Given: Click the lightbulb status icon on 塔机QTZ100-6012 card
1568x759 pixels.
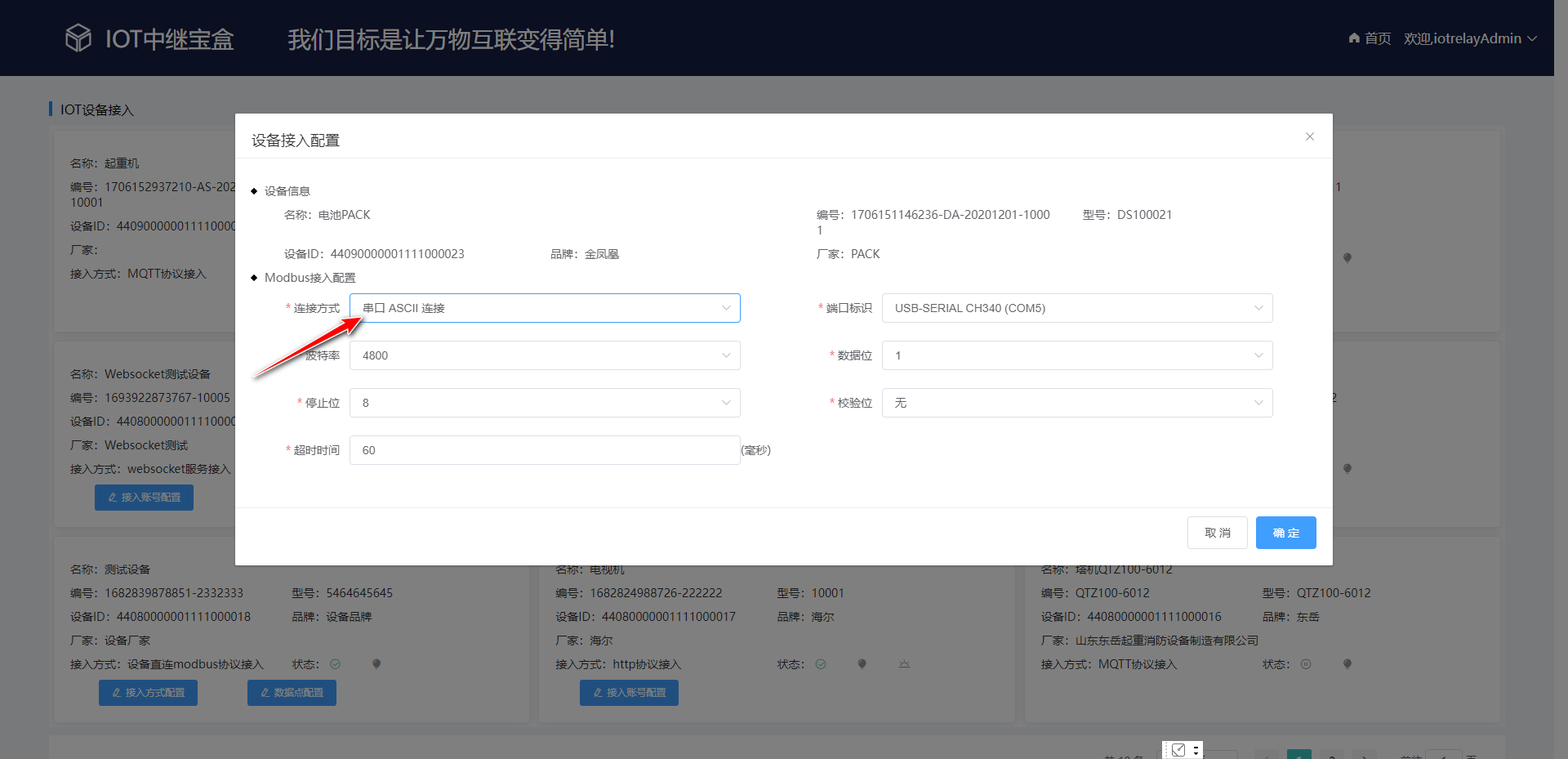Looking at the screenshot, I should click(1347, 663).
